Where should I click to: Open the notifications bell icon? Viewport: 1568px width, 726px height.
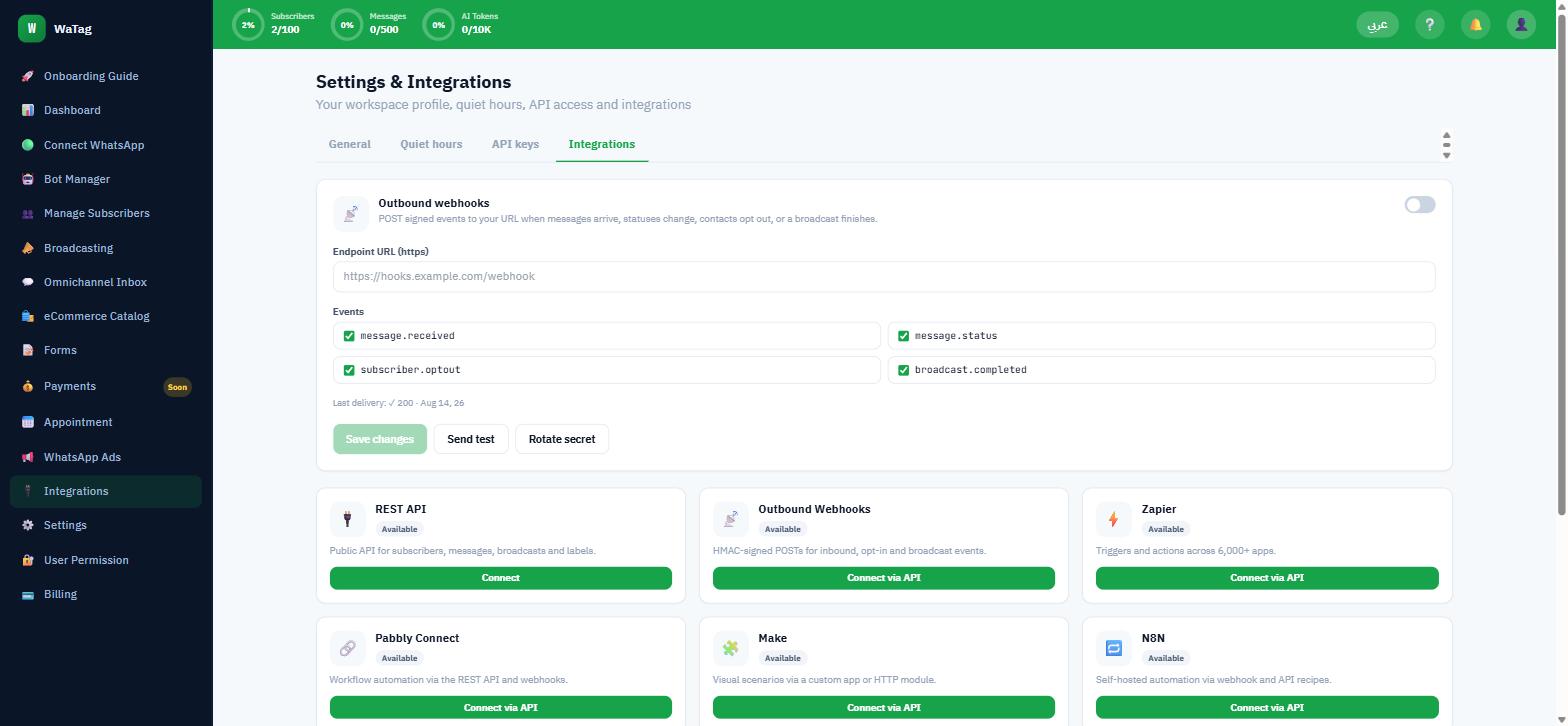pyautogui.click(x=1476, y=25)
